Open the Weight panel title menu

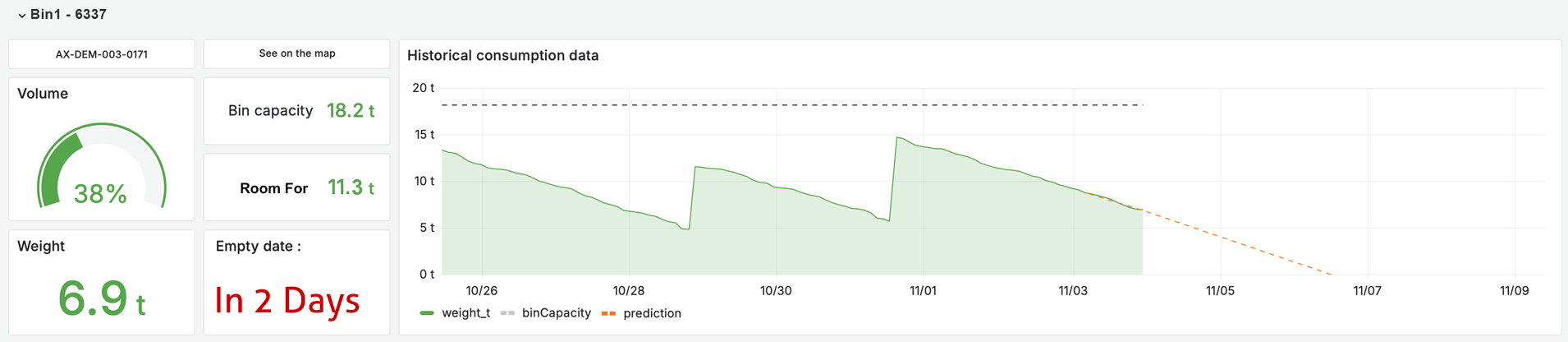pyautogui.click(x=41, y=246)
